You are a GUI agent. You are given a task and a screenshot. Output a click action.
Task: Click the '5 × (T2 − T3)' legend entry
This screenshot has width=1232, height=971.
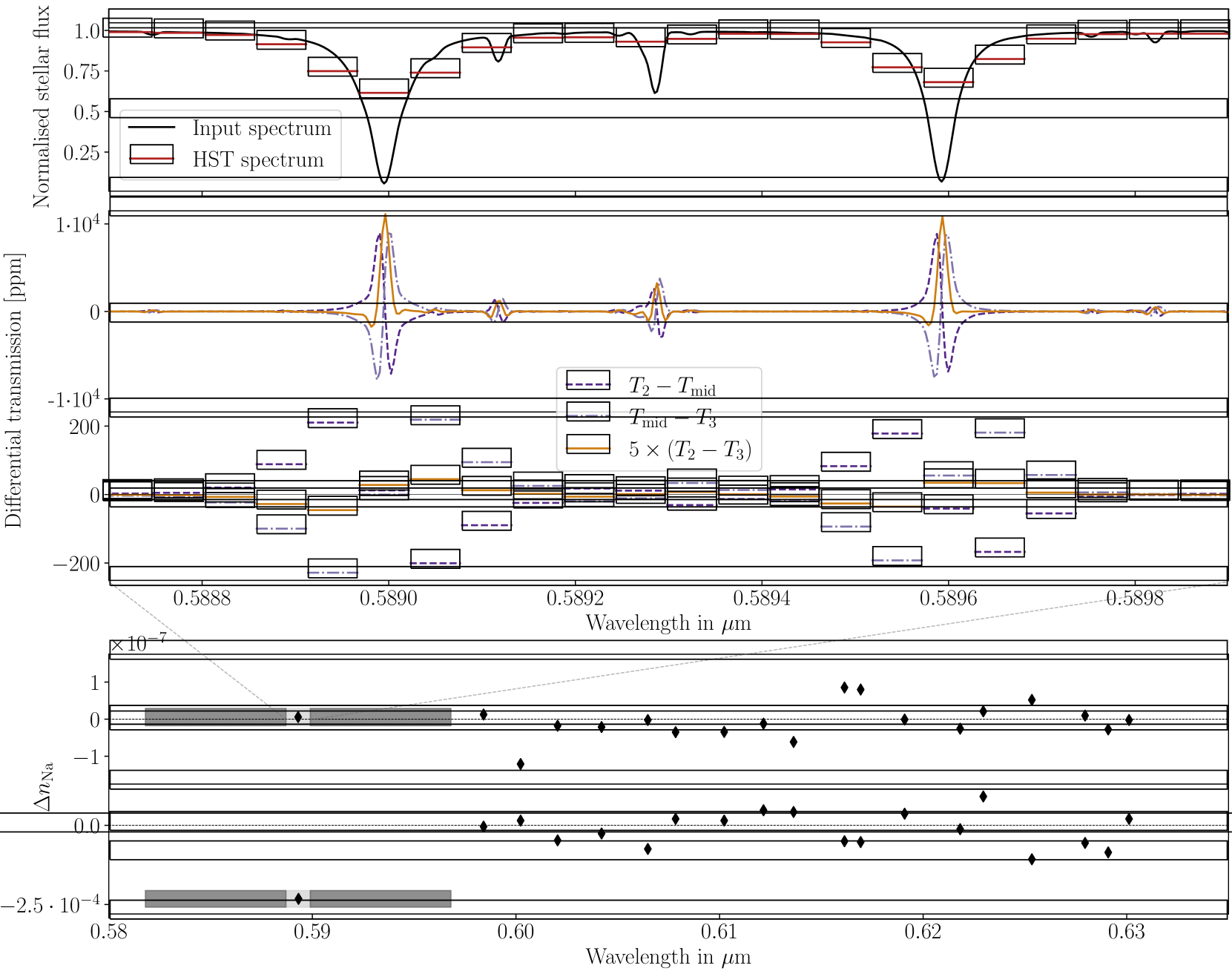pos(690,449)
